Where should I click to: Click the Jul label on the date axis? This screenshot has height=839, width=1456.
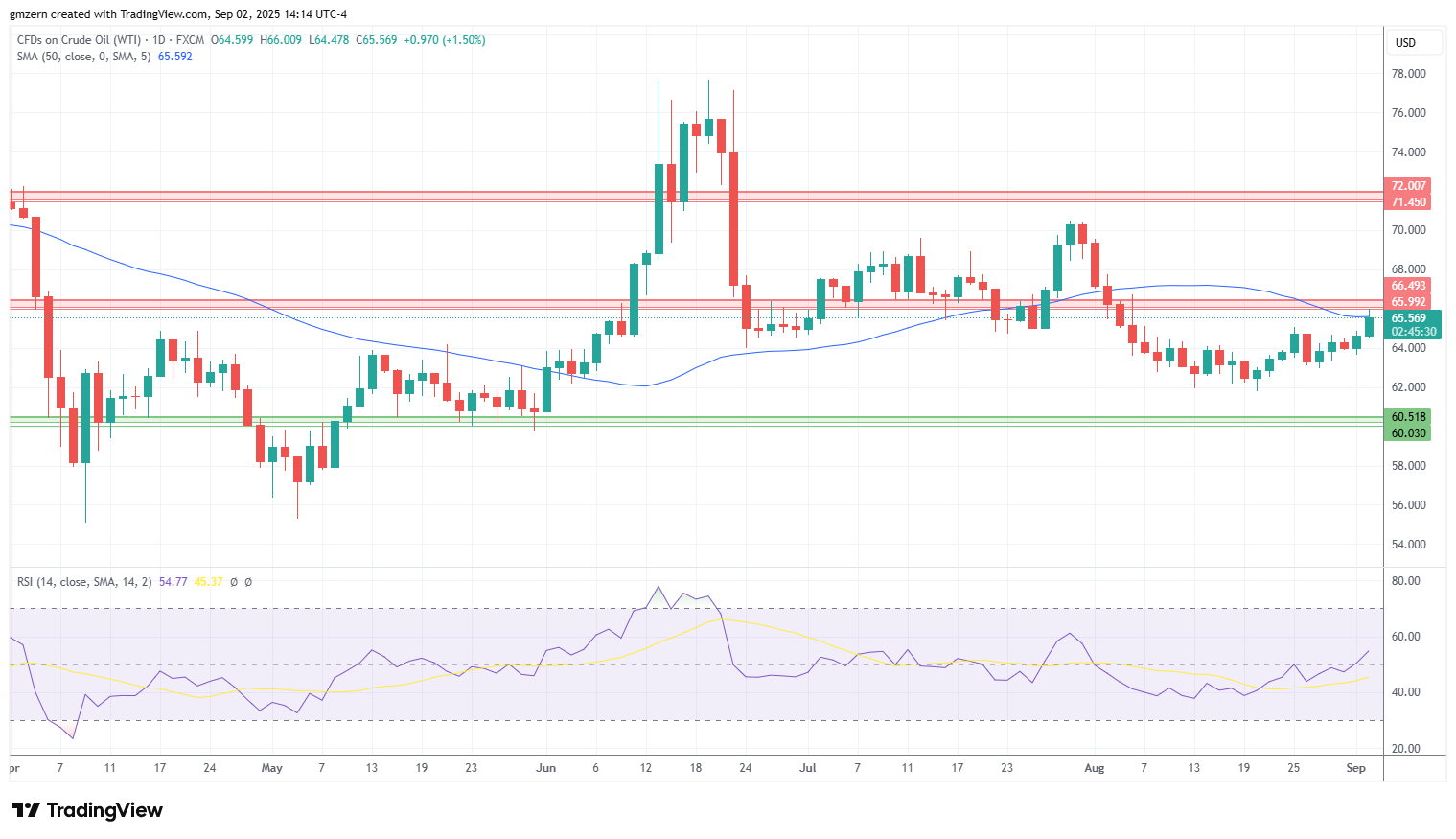(808, 768)
